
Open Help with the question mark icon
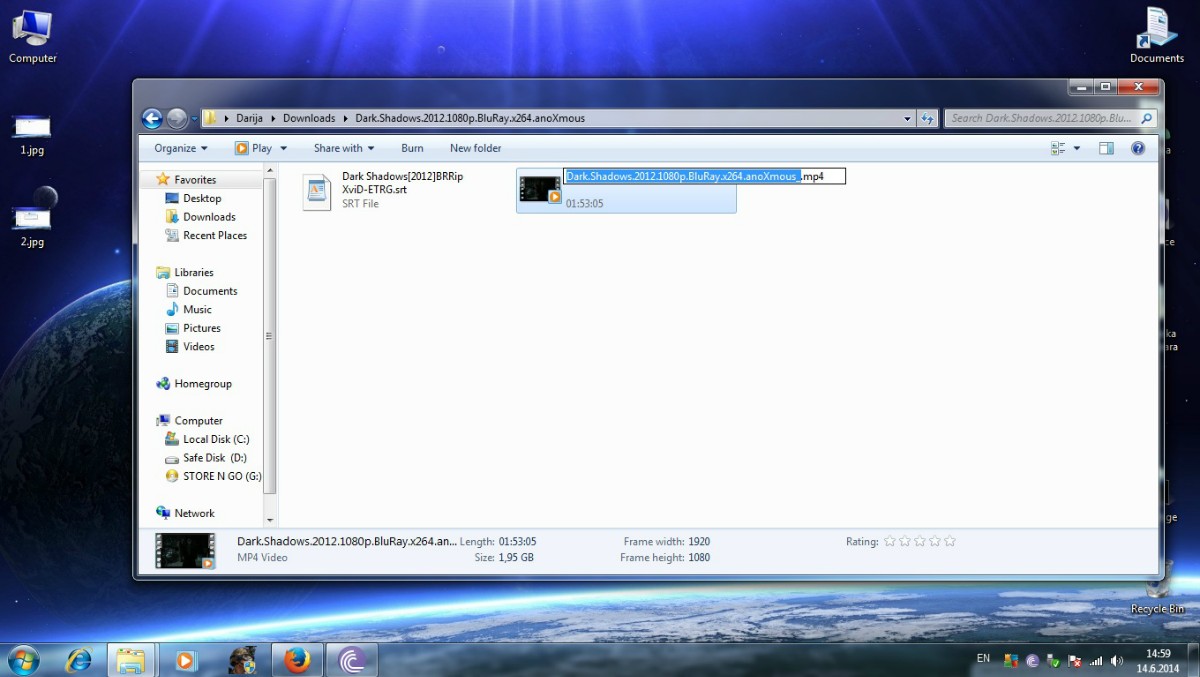[1138, 148]
